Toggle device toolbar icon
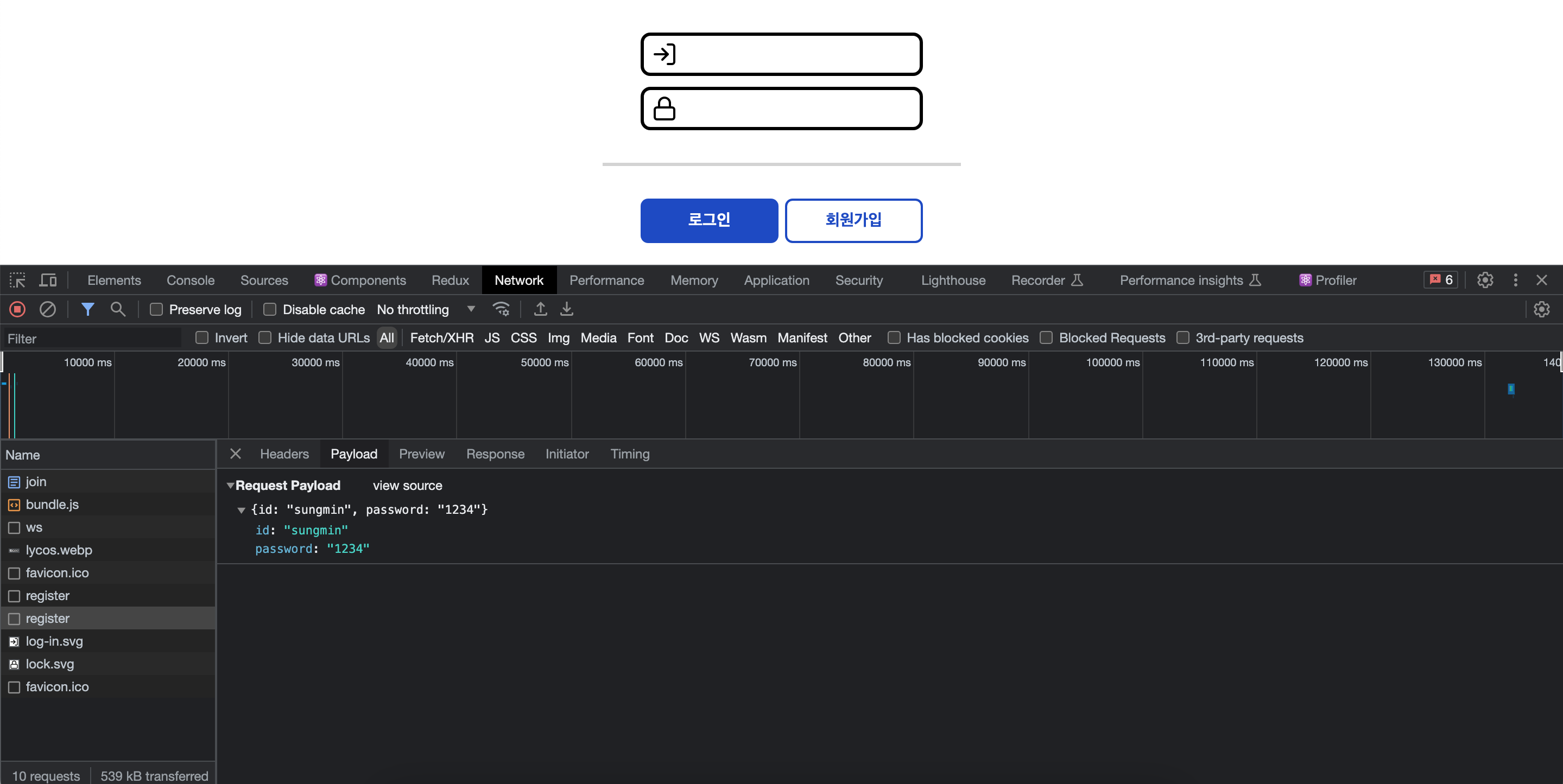The image size is (1563, 784). [x=48, y=280]
